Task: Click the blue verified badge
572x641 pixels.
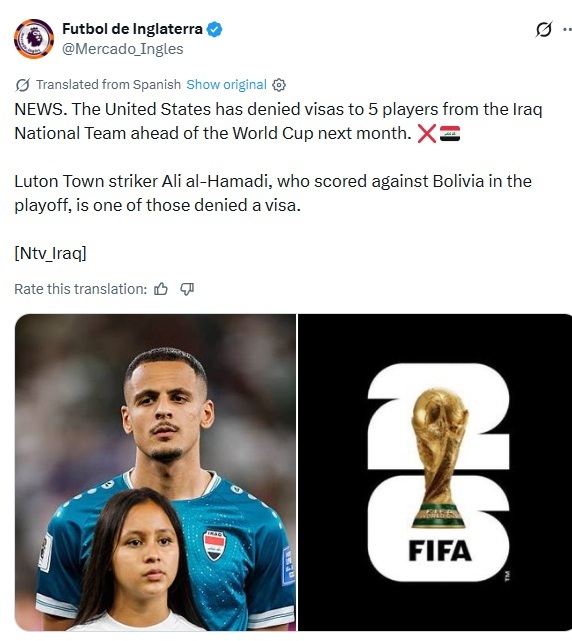Action: [215, 29]
